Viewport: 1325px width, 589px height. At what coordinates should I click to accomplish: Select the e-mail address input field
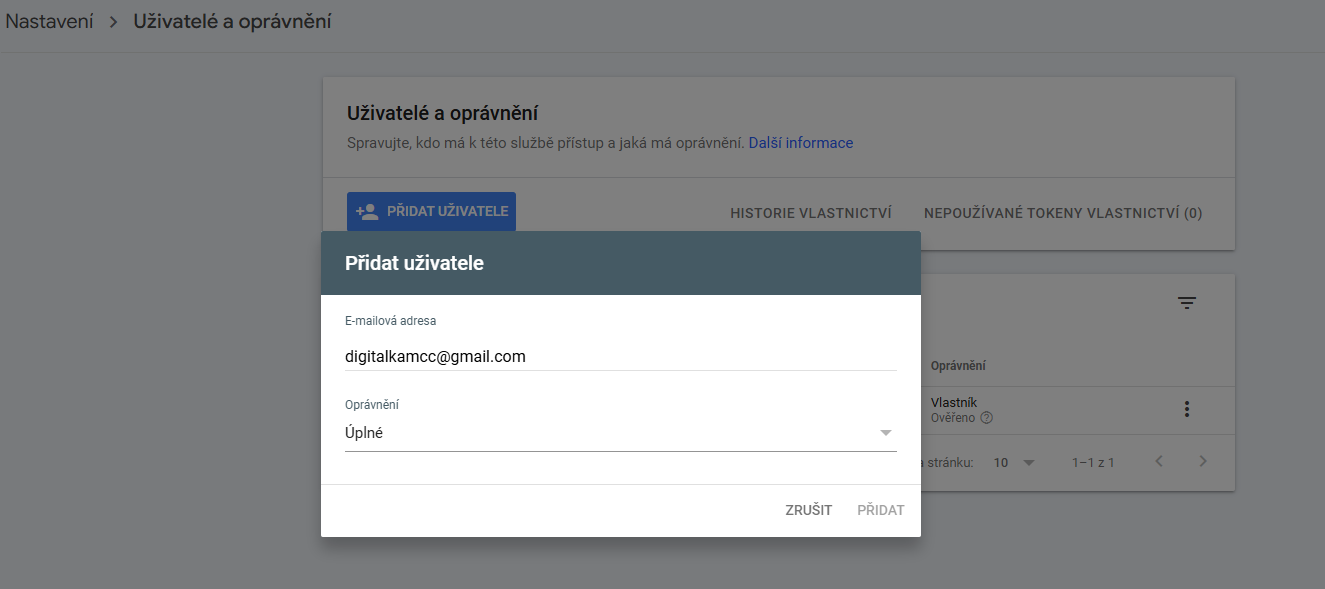(620, 356)
